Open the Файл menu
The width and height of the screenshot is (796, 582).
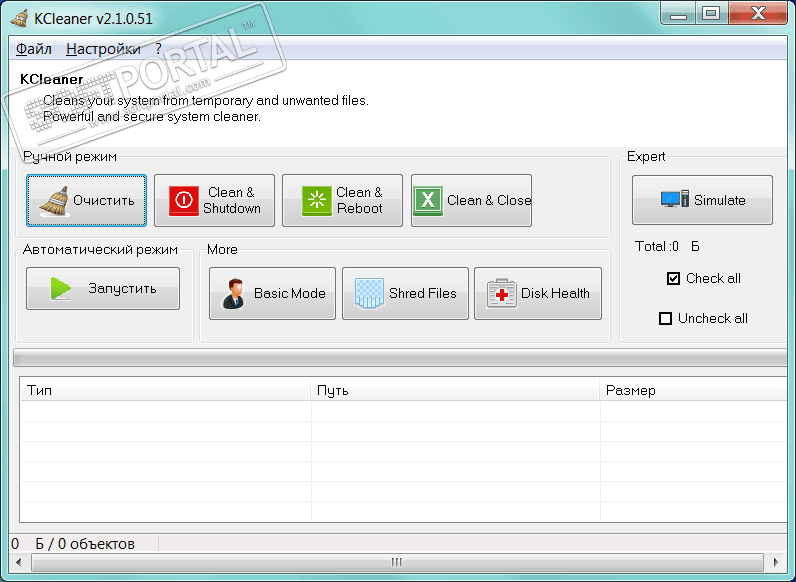point(34,49)
